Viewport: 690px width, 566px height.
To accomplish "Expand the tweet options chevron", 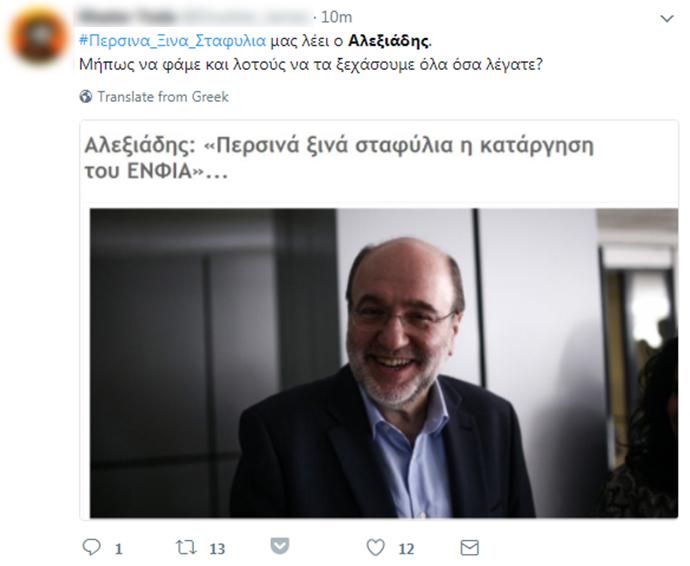I will click(667, 18).
